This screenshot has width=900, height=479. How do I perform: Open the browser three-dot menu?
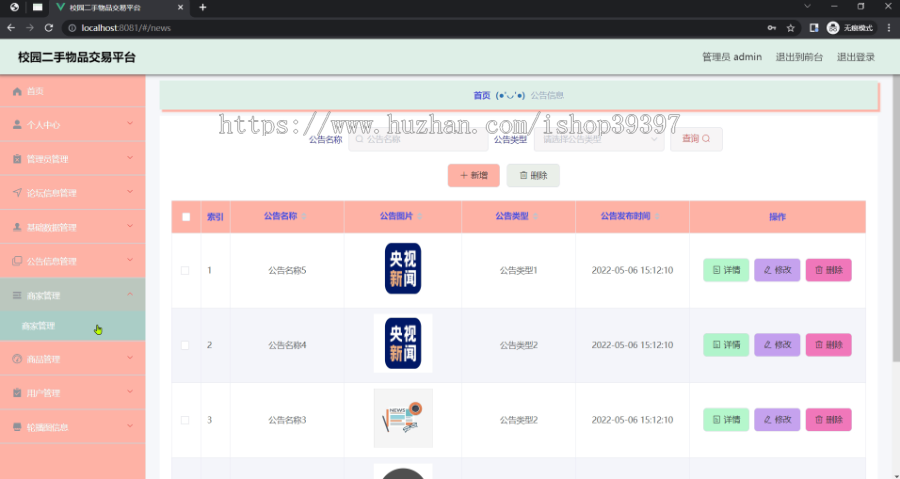coord(889,28)
